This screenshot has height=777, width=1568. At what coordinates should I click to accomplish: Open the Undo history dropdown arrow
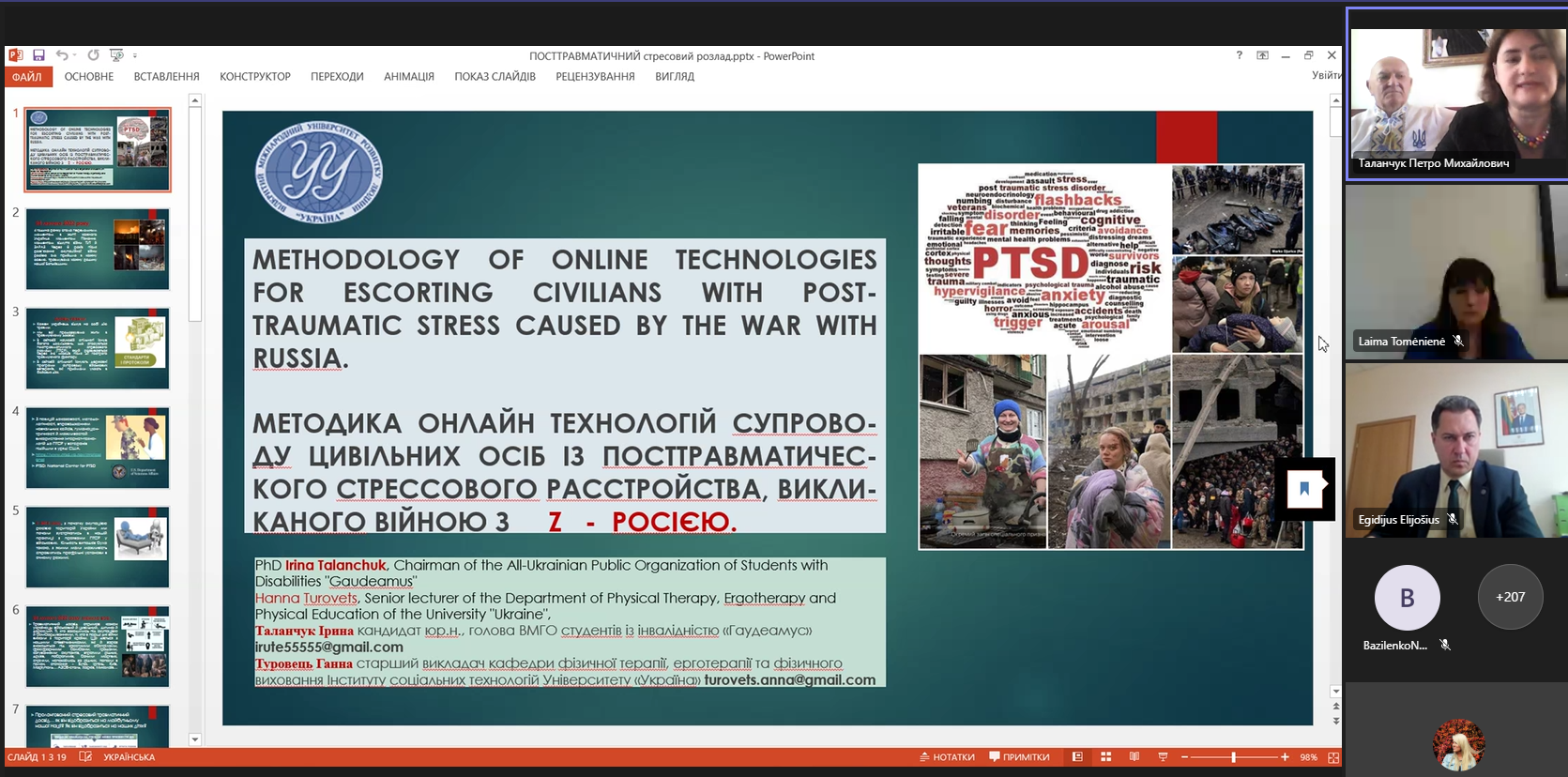point(74,55)
